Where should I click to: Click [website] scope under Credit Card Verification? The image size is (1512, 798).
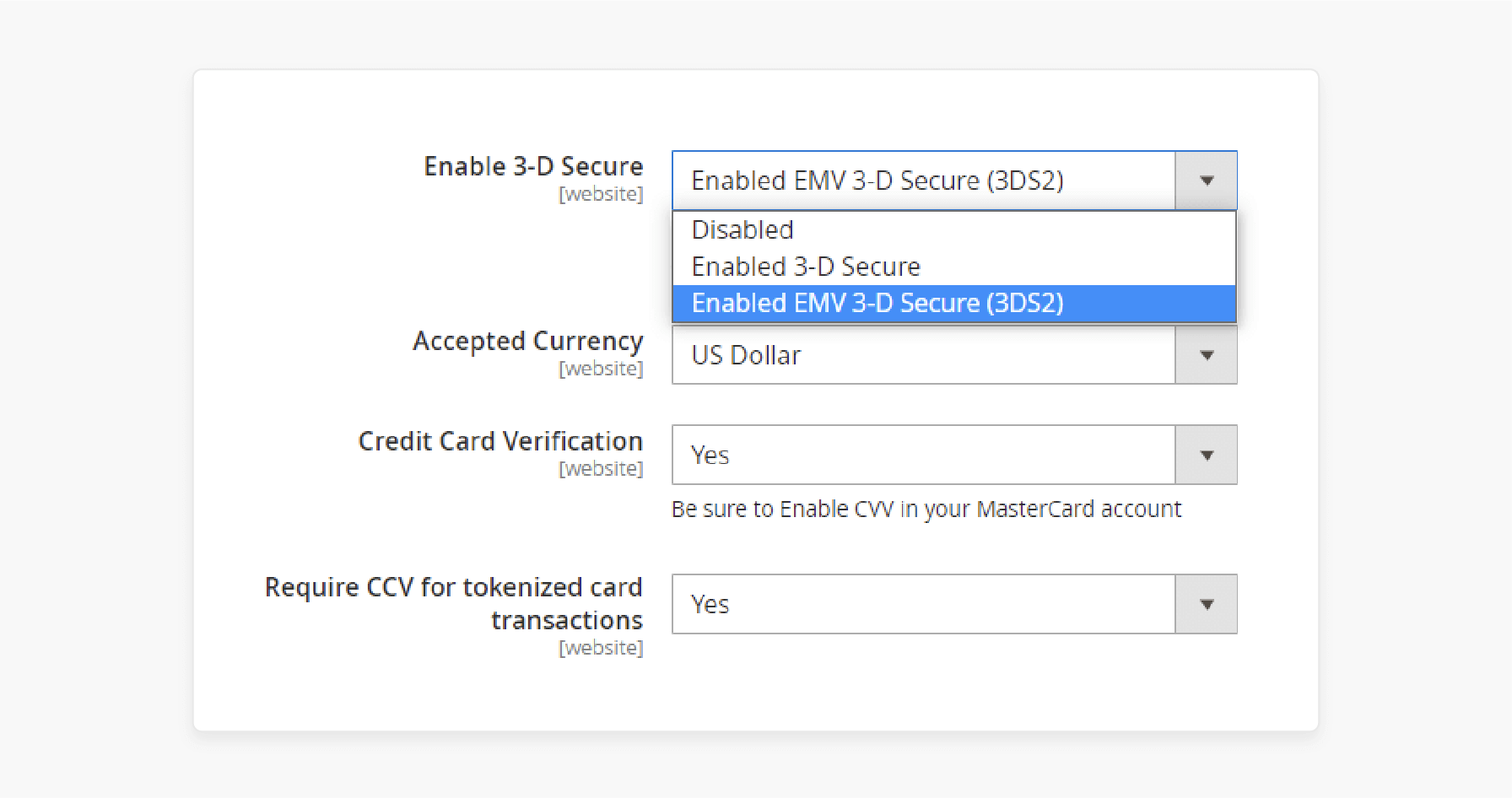click(601, 468)
